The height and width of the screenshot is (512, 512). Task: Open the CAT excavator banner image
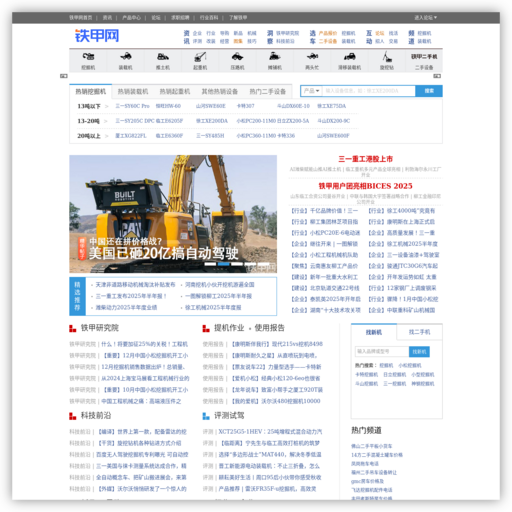click(x=173, y=214)
